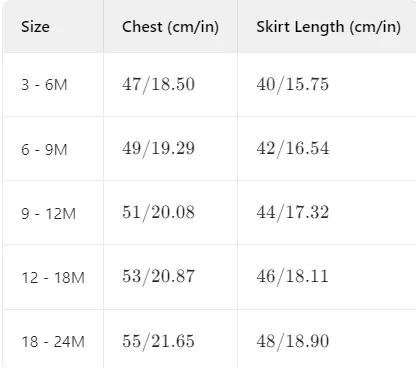The image size is (416, 368).
Task: Select the 18 - 24M size cell
Action: tap(53, 341)
